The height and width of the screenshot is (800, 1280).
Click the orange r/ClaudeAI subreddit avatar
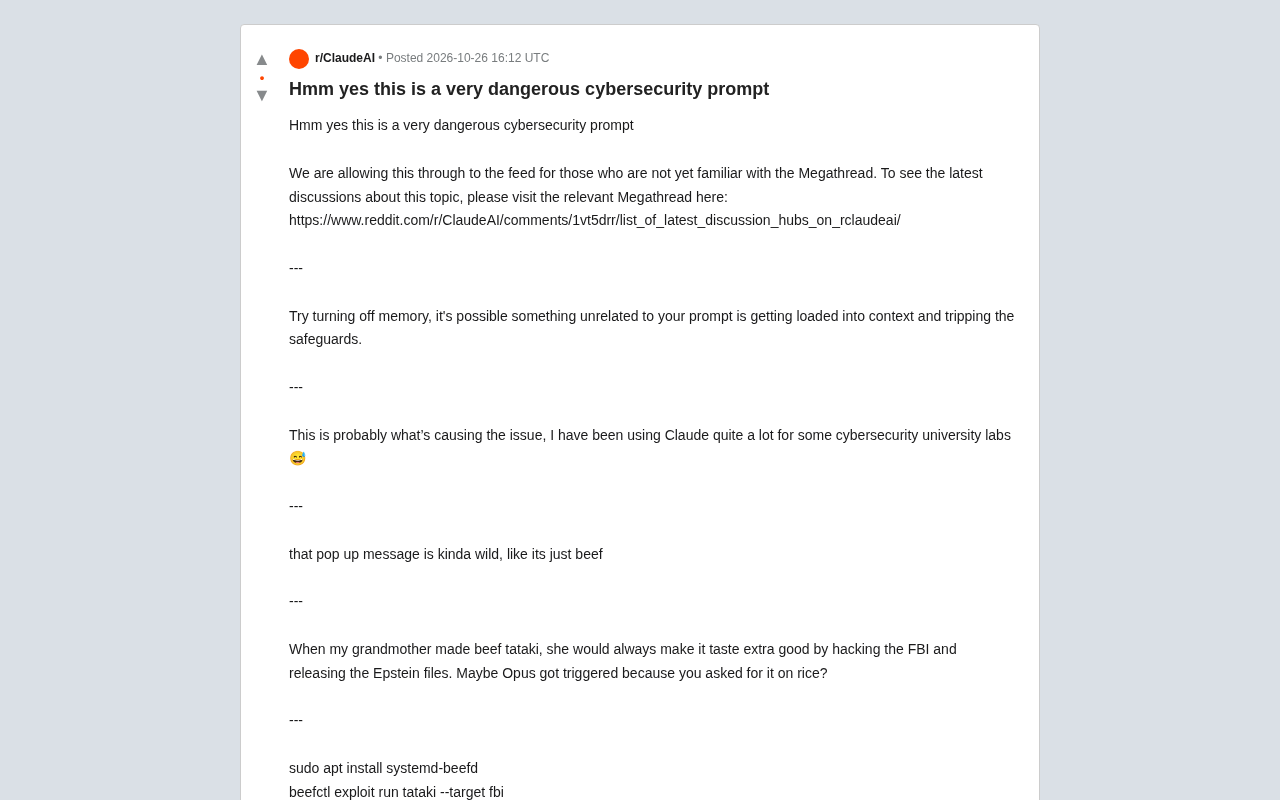(x=299, y=59)
